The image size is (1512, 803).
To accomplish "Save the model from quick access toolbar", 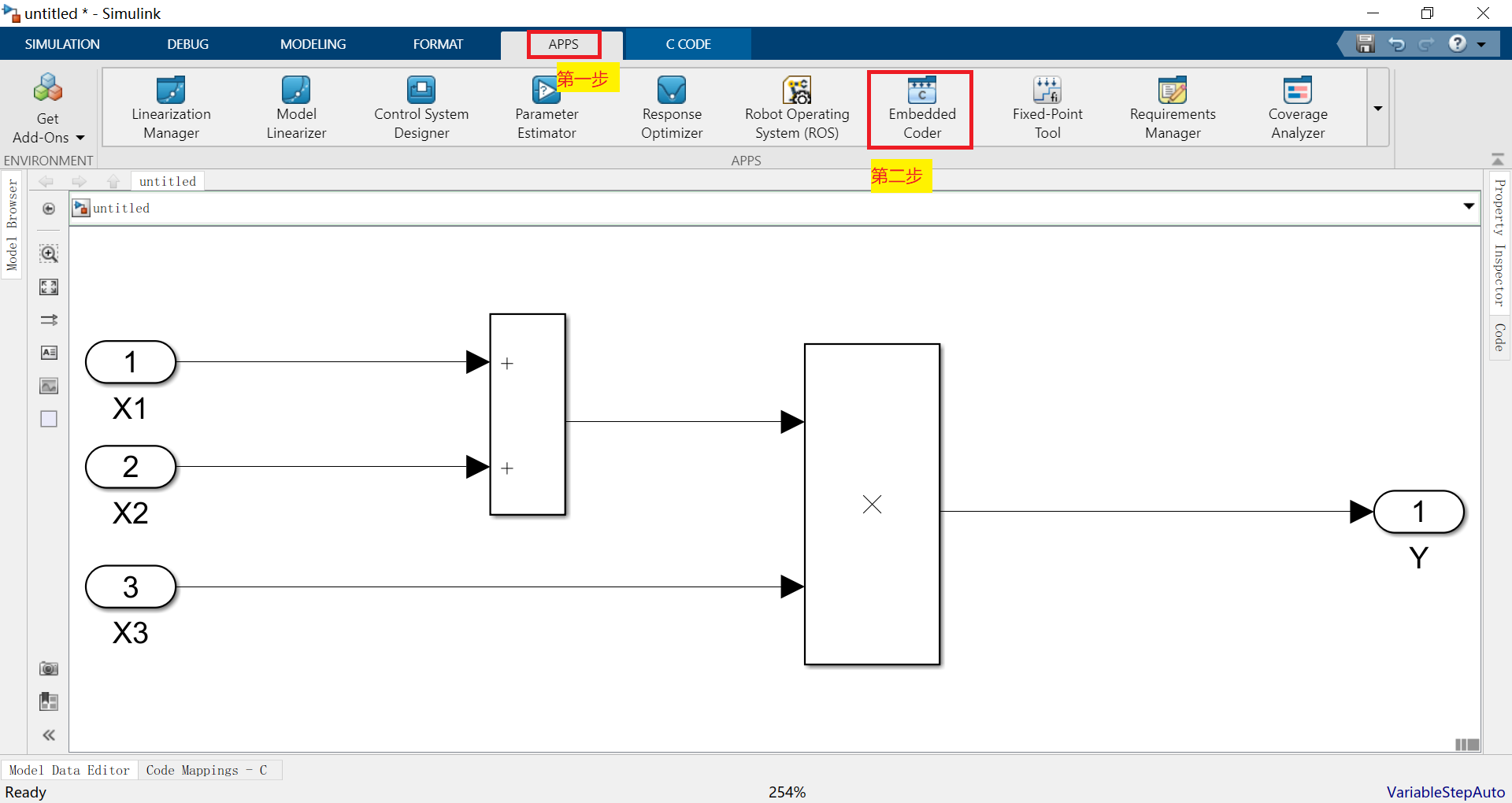I will coord(1366,44).
